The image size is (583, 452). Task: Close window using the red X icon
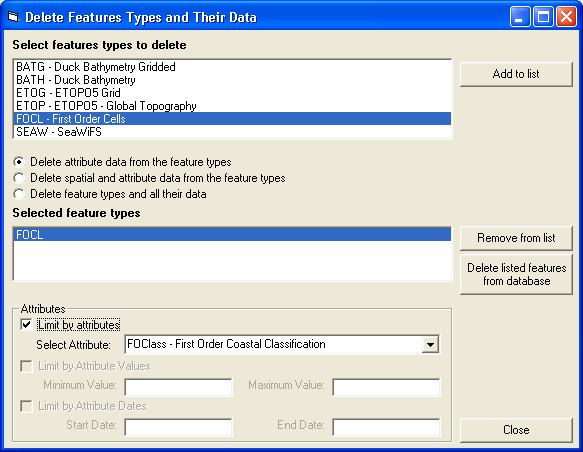pos(566,17)
